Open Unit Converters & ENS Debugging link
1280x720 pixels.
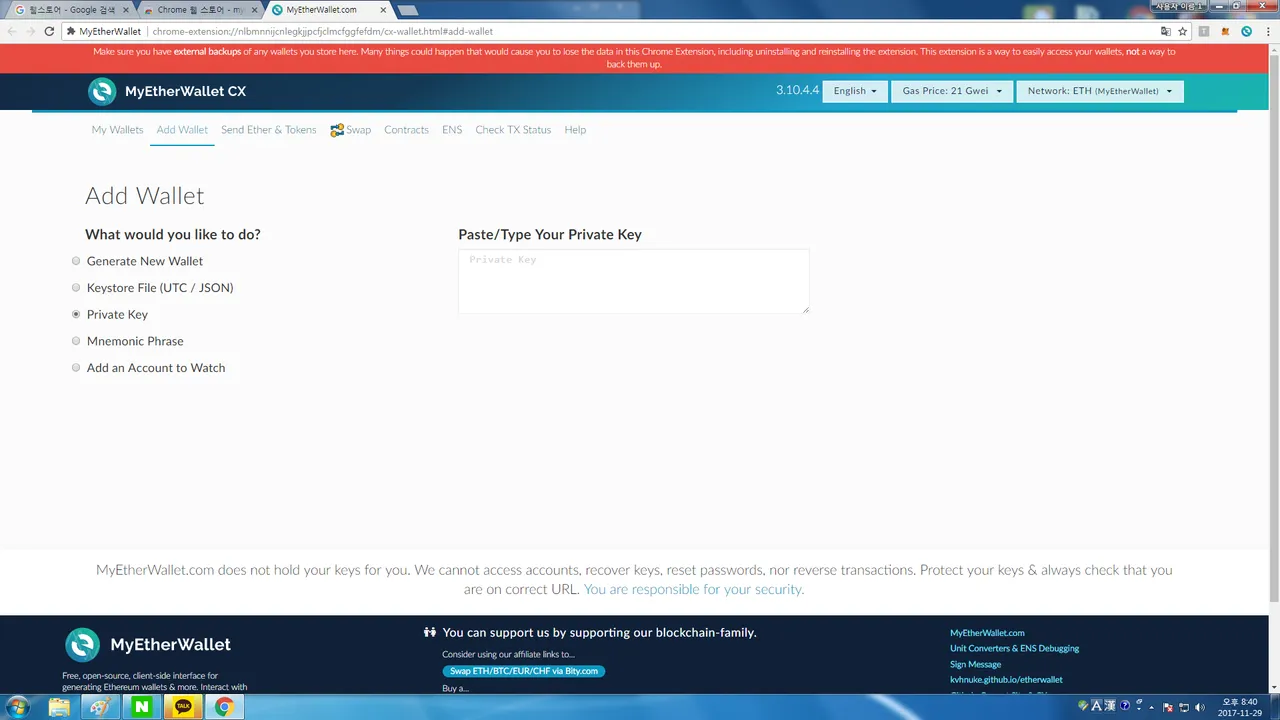click(1014, 648)
